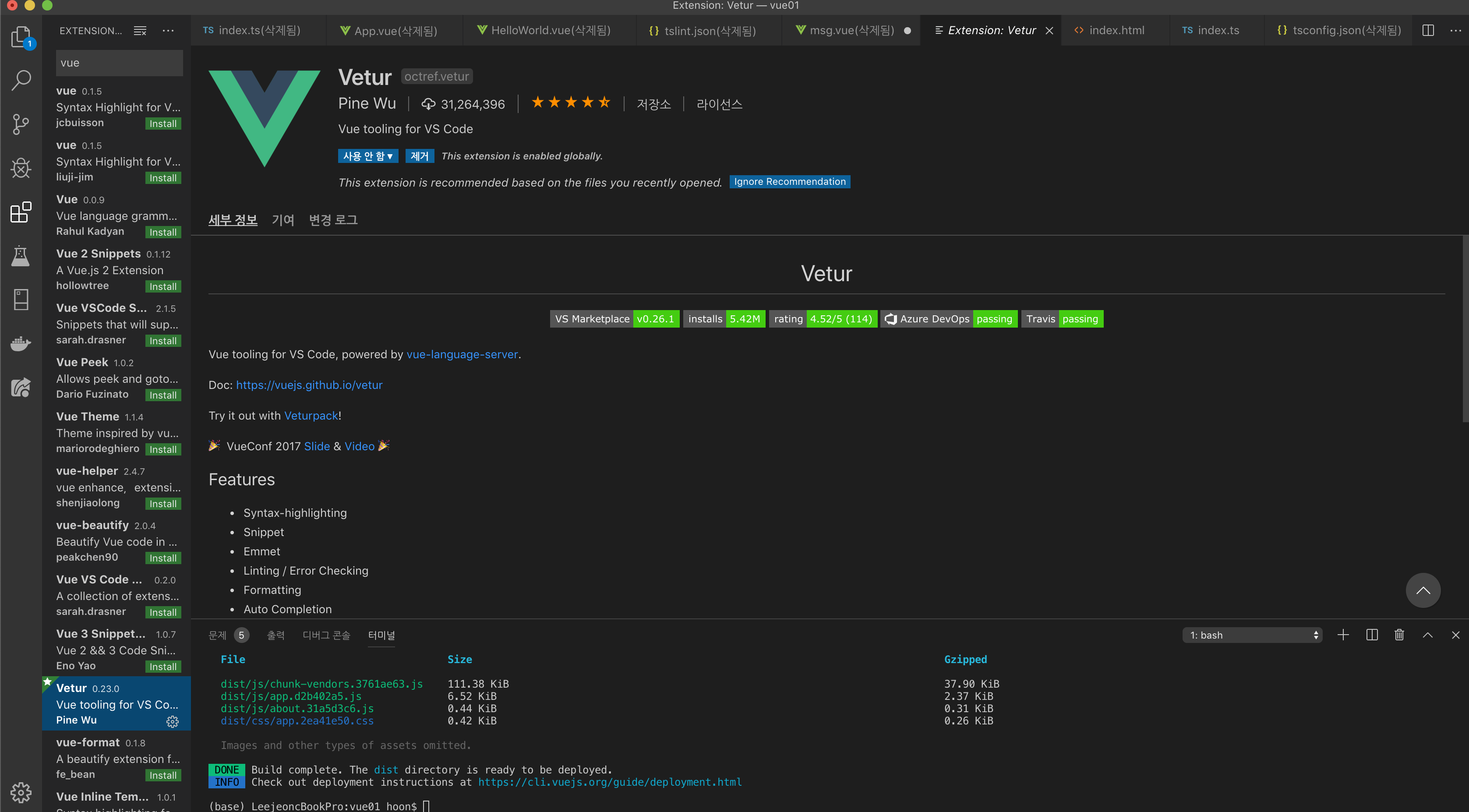Click the vue extension search field
The height and width of the screenshot is (812, 1469).
click(x=119, y=63)
